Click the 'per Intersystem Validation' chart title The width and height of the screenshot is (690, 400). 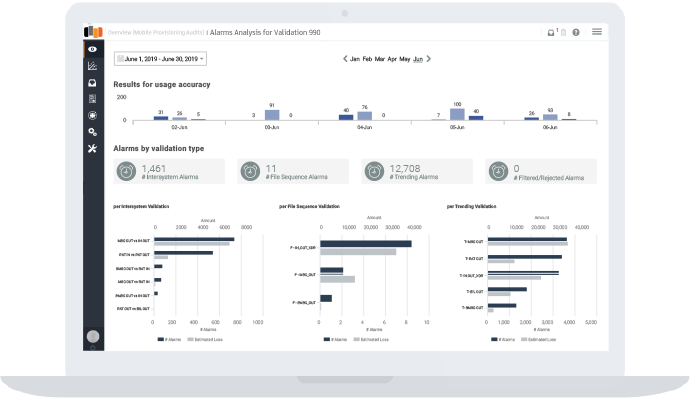[141, 206]
